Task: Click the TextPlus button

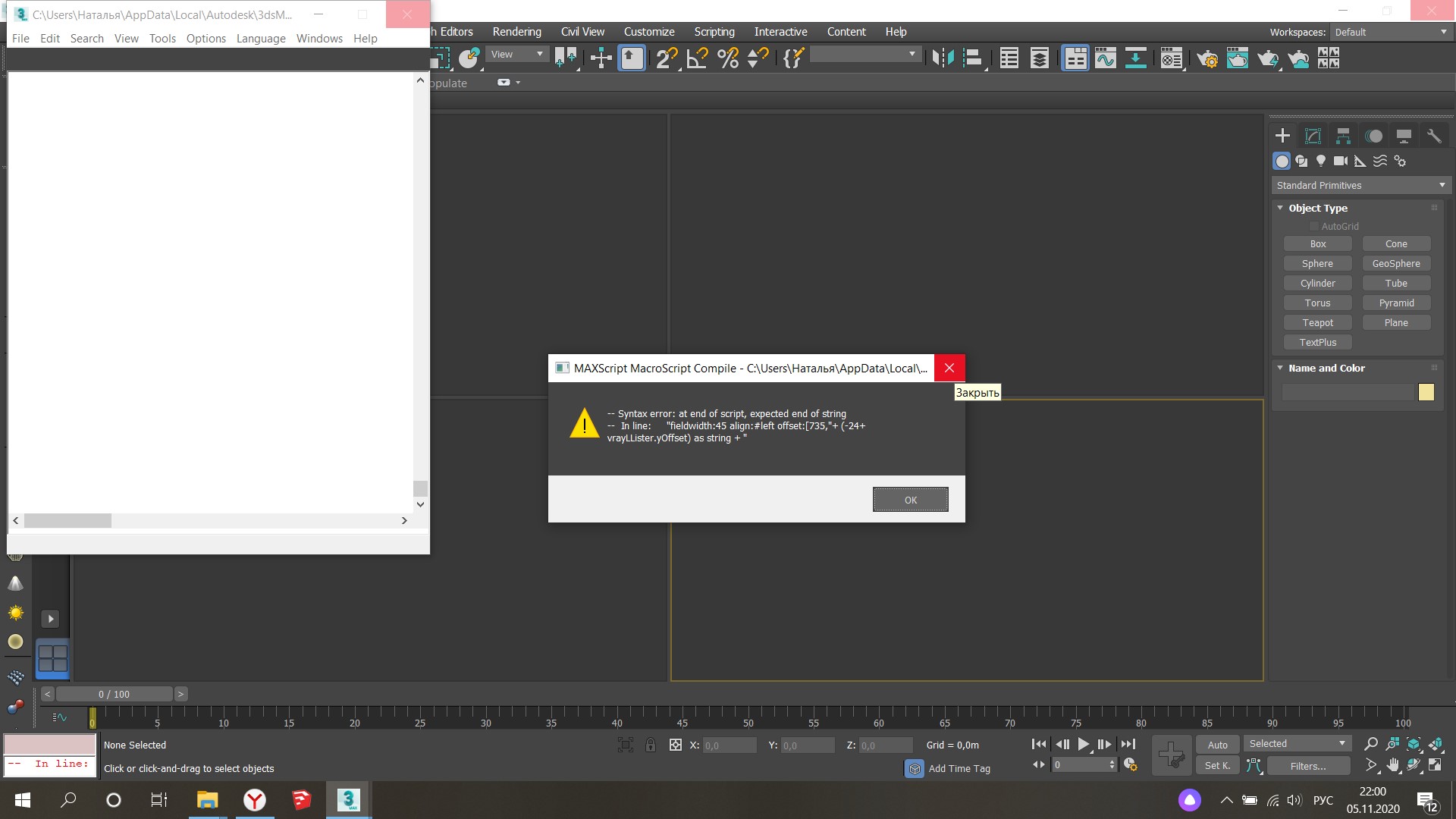Action: pyautogui.click(x=1318, y=343)
